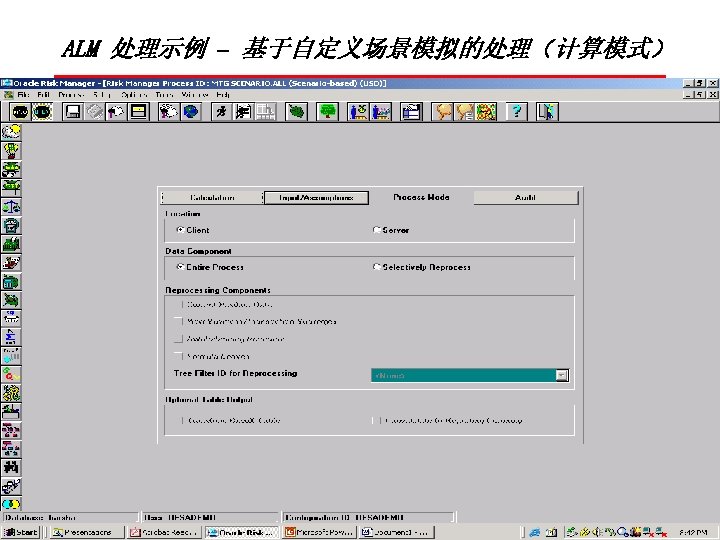Click the window with yellow pane toolbar icon
This screenshot has height=540, width=720.
point(138,112)
